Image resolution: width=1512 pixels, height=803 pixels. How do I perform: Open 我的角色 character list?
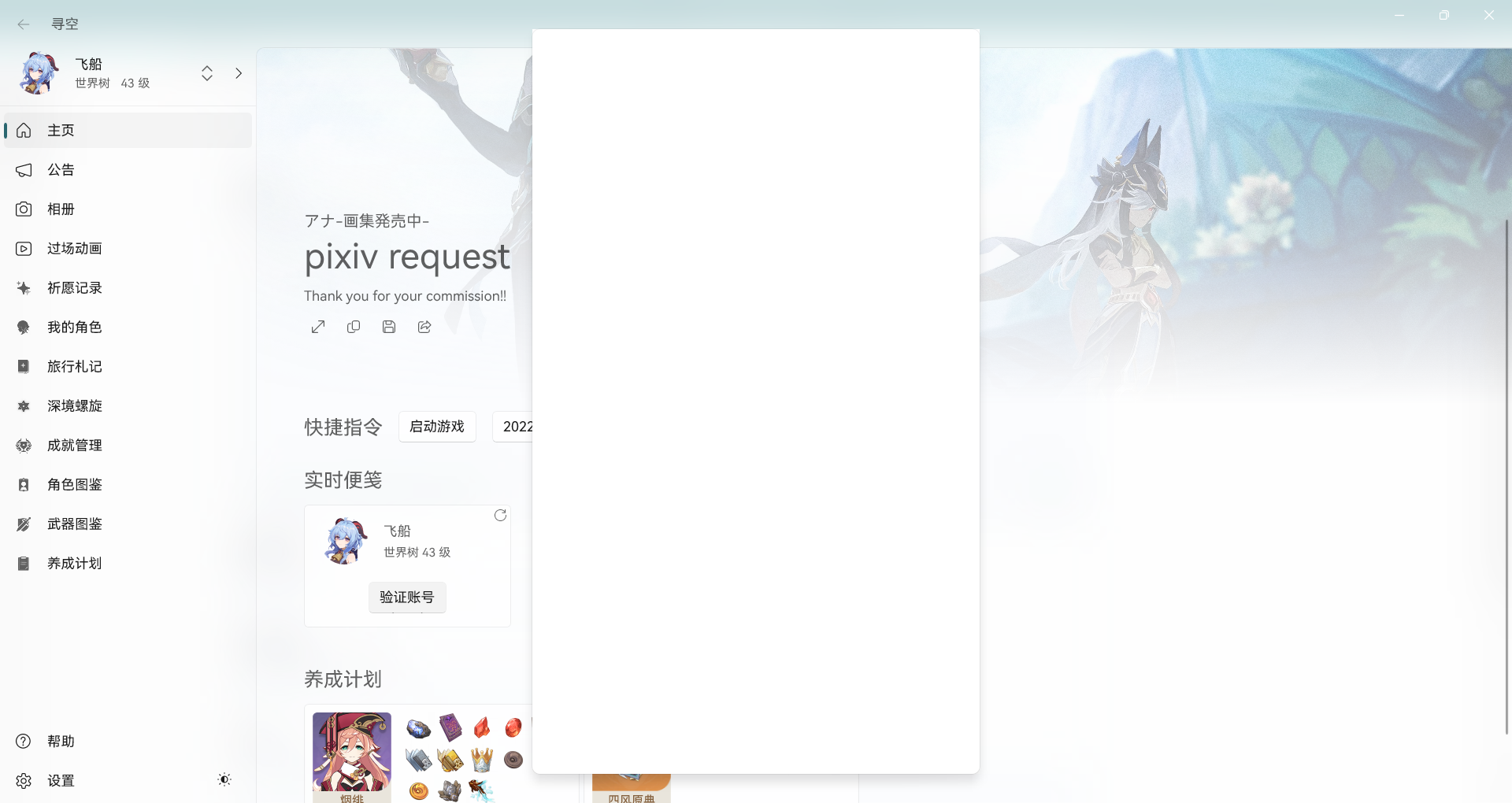(75, 327)
